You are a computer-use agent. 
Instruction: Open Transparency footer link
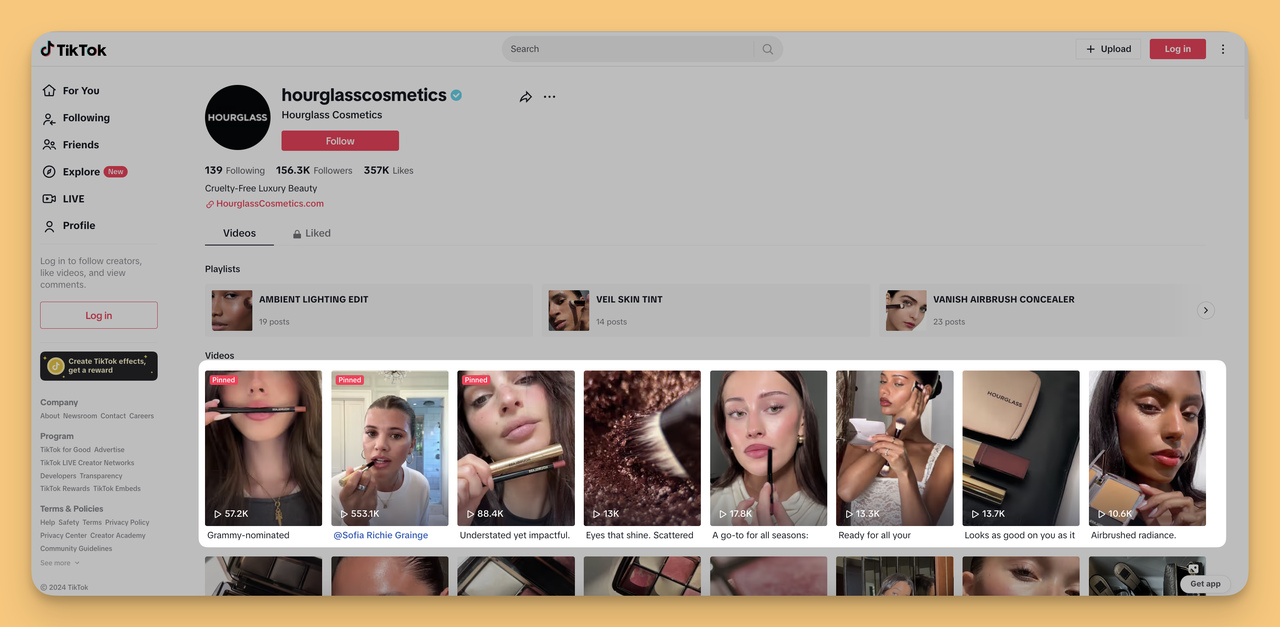(x=101, y=476)
